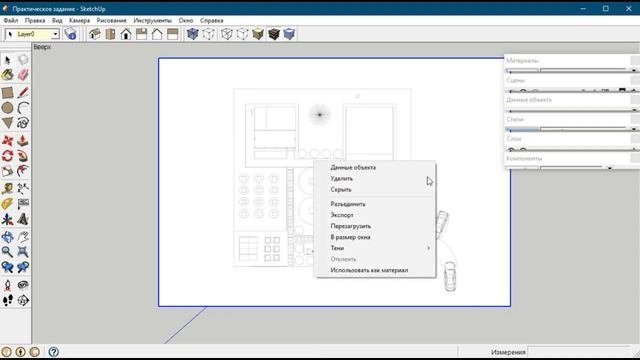Choose the Circle drawing tool
The width and height of the screenshot is (640, 360).
pos(7,108)
